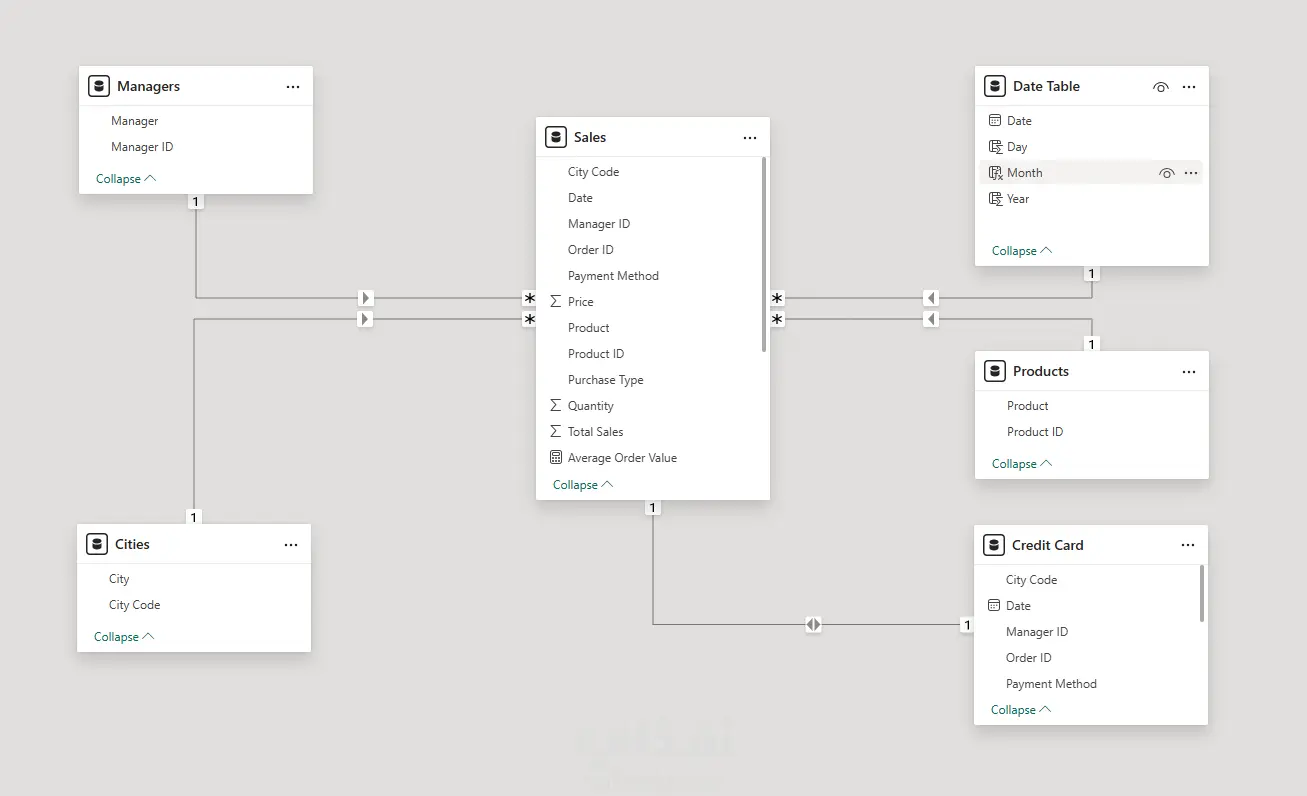
Task: Select the Managers-to-Sales relationship direction arrow
Action: click(366, 297)
